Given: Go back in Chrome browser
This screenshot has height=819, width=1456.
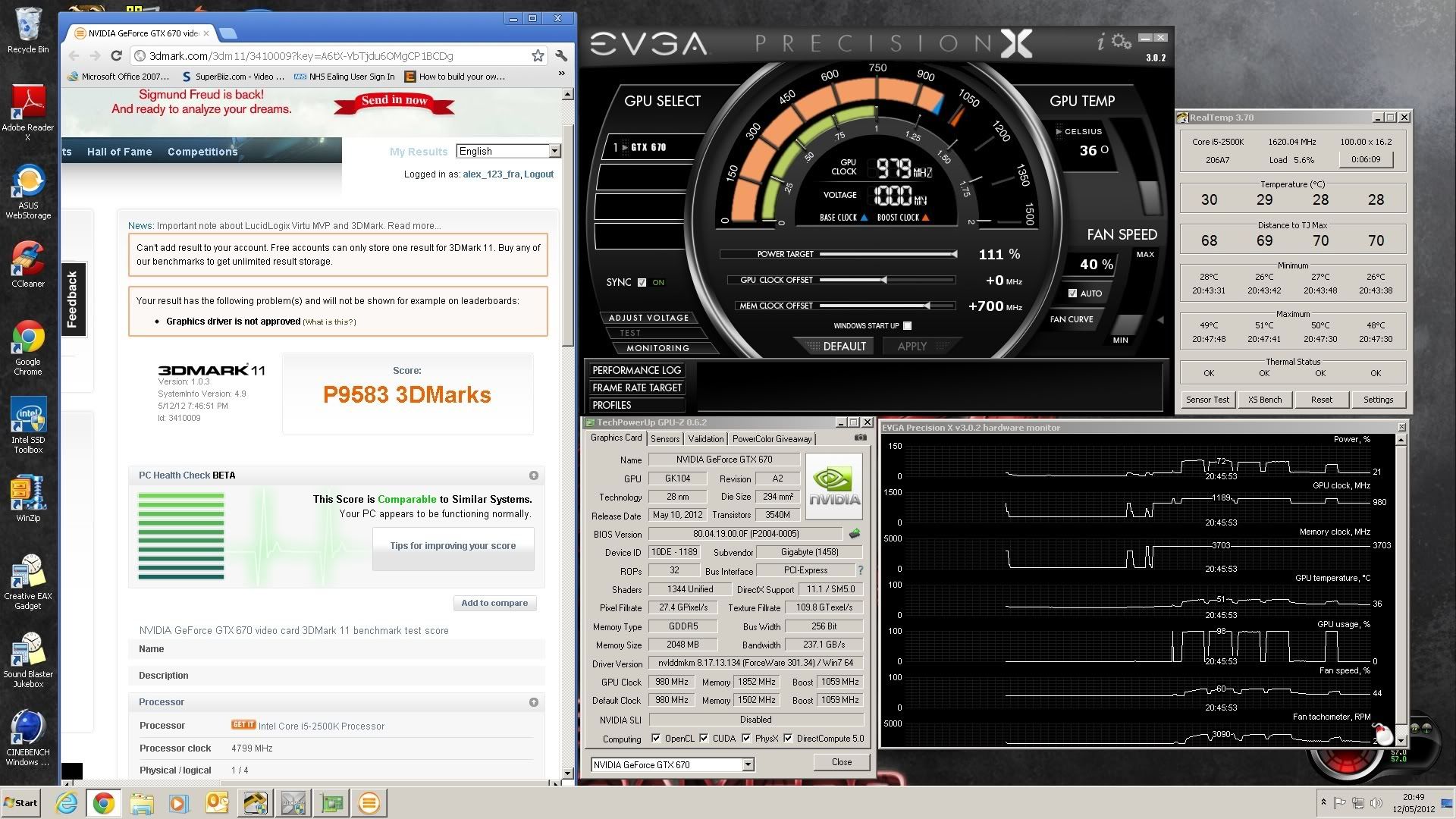Looking at the screenshot, I should click(74, 55).
